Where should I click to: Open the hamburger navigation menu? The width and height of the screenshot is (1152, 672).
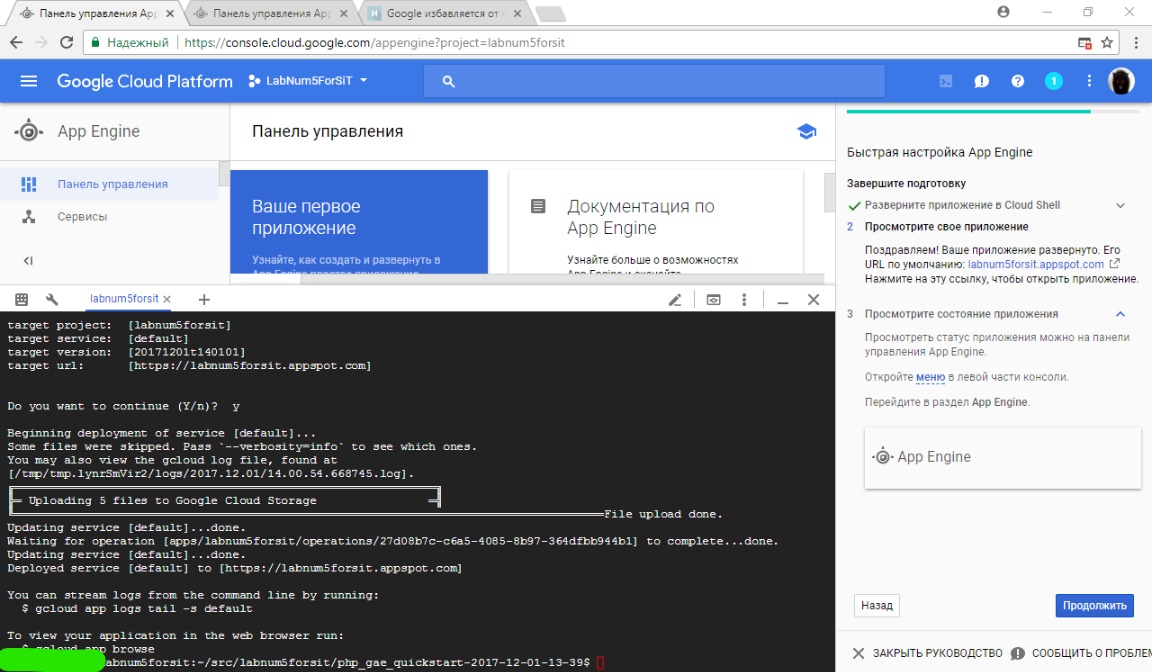(29, 81)
